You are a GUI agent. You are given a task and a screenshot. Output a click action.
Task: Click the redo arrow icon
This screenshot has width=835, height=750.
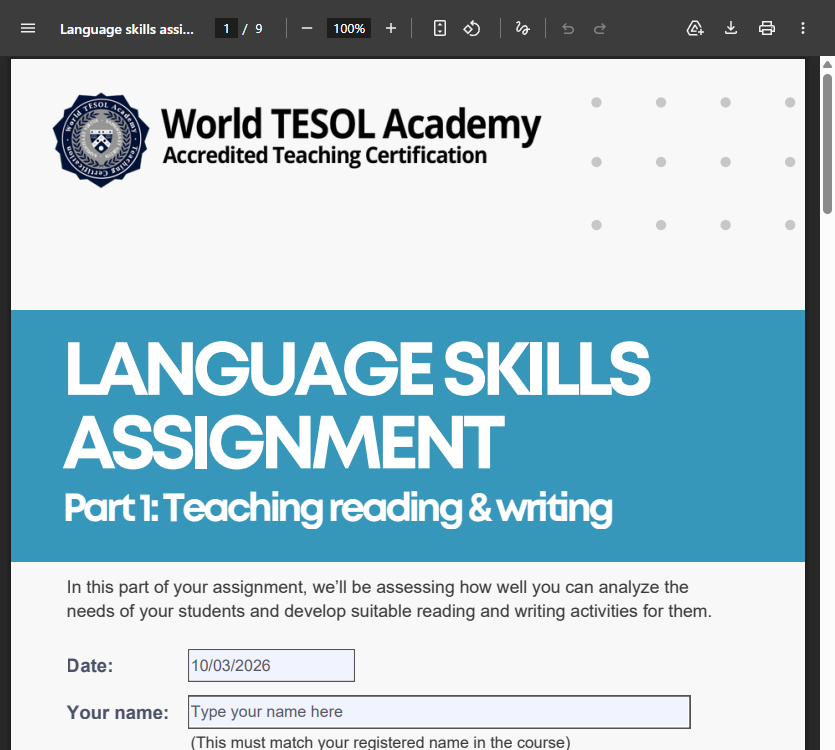[600, 28]
